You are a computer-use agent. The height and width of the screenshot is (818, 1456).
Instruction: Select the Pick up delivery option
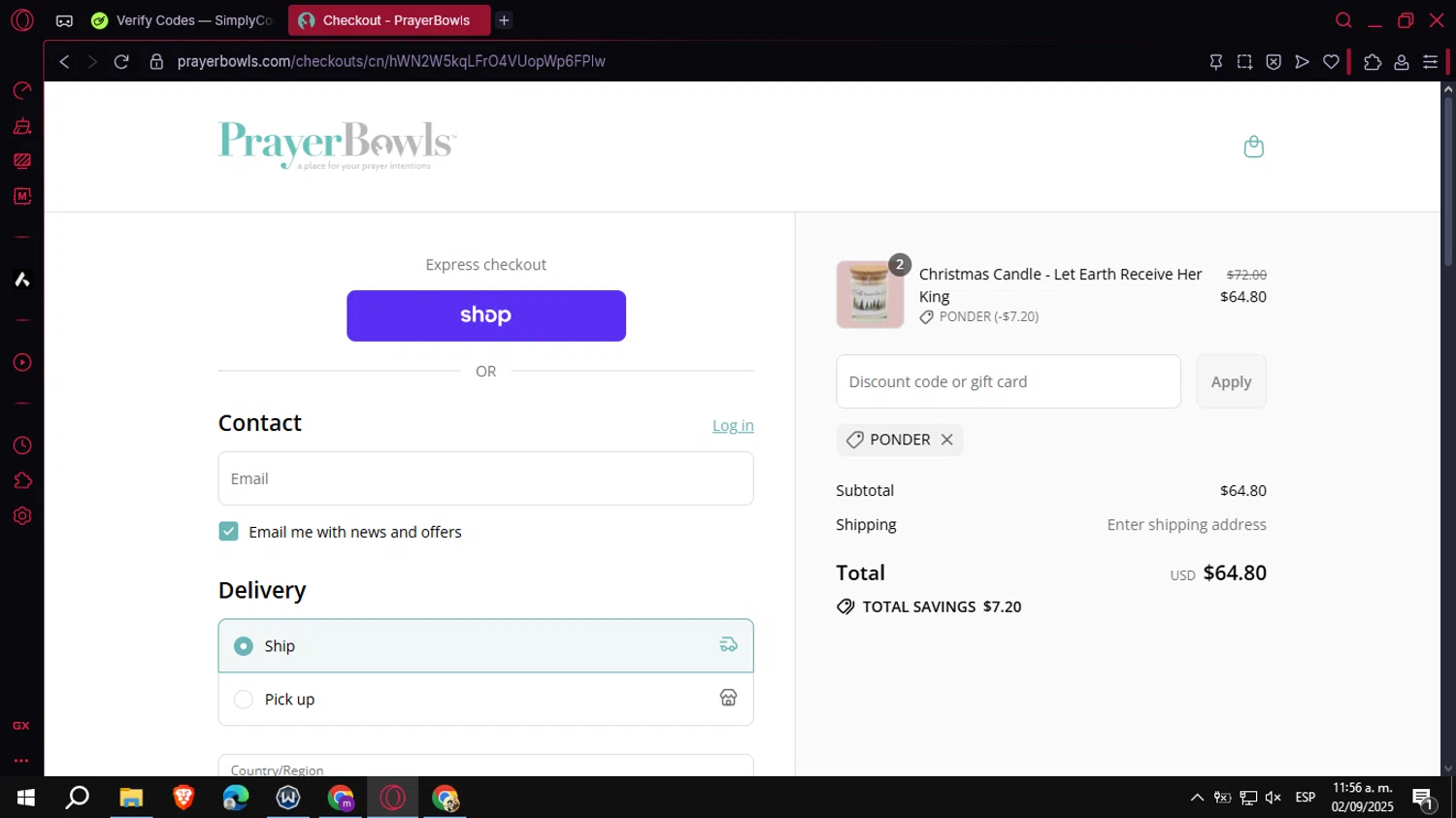coord(485,699)
